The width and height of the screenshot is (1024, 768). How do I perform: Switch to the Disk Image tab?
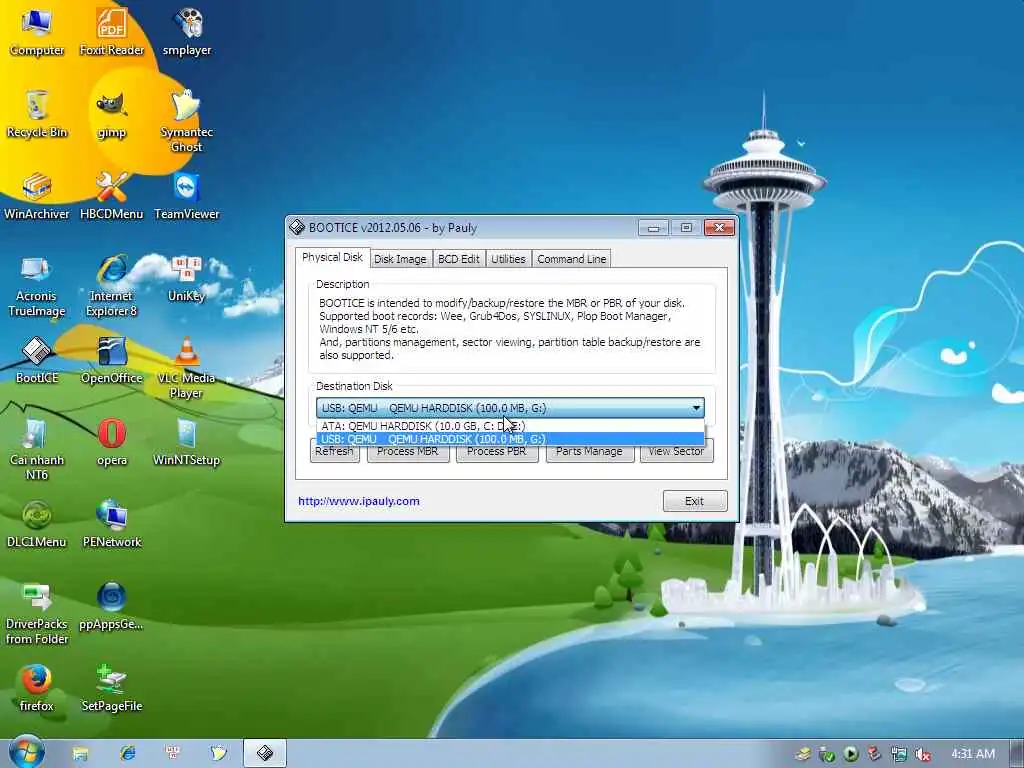click(400, 259)
